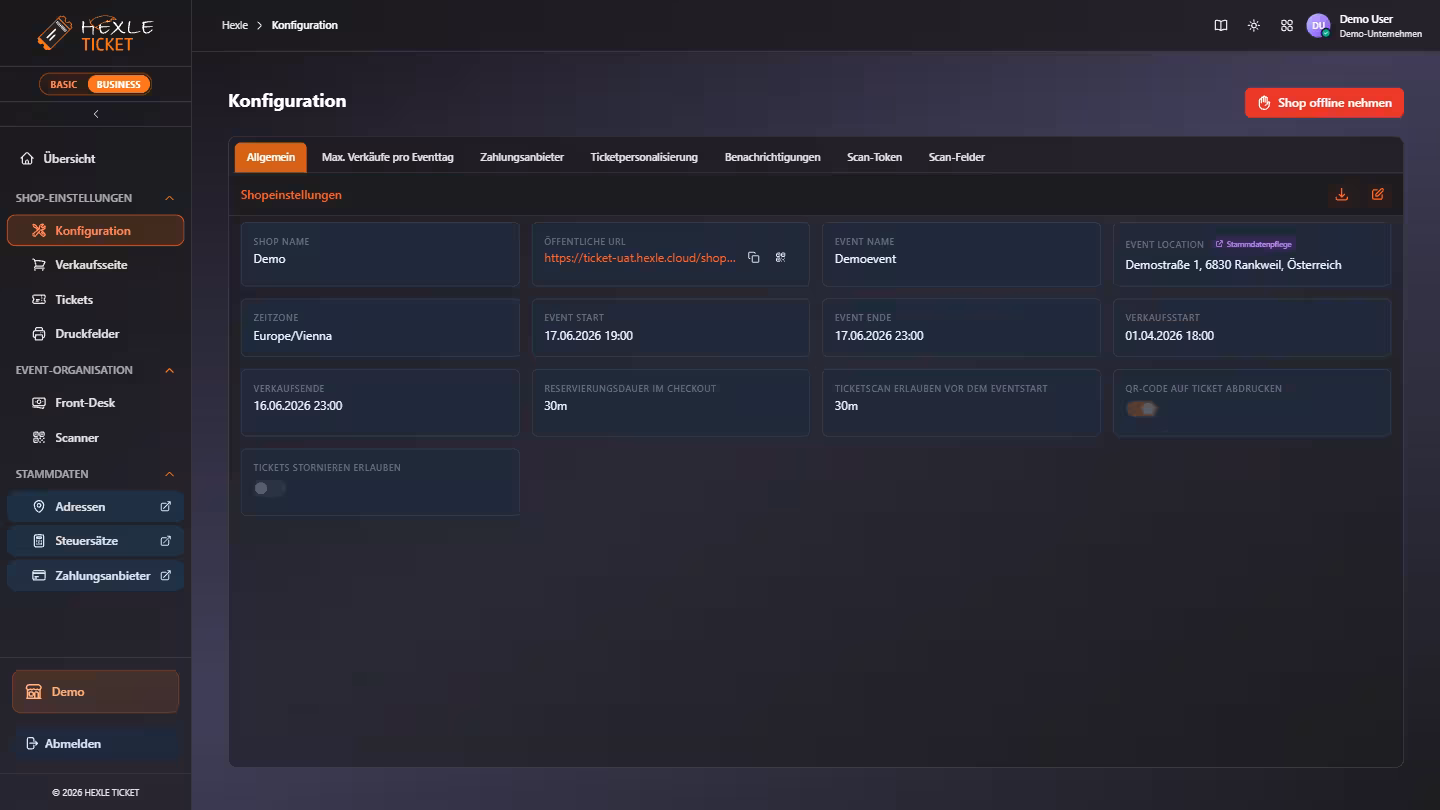This screenshot has width=1440, height=810.
Task: Open the documentation book icon
Action: (x=1221, y=26)
